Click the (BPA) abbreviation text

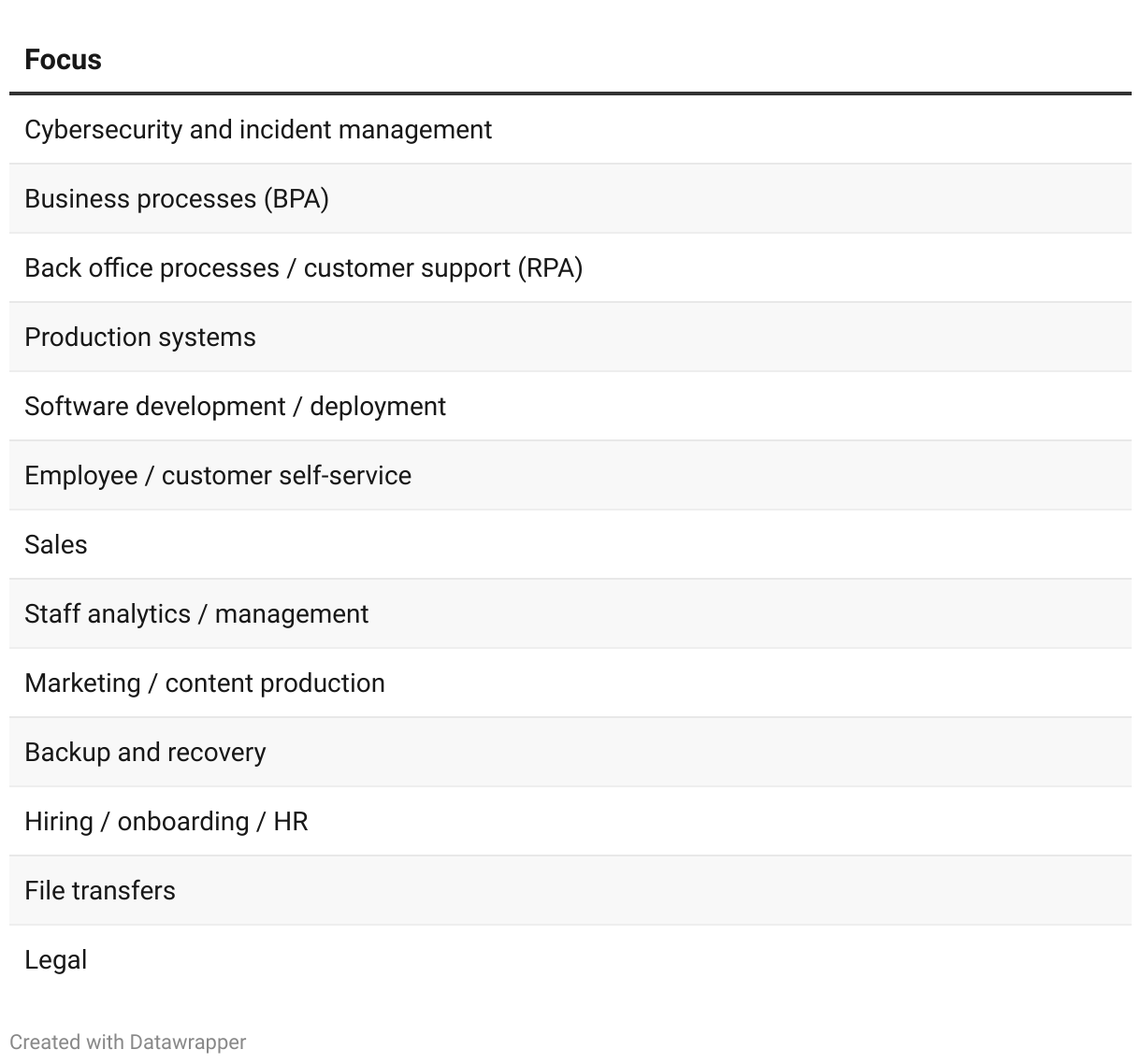coord(296,199)
